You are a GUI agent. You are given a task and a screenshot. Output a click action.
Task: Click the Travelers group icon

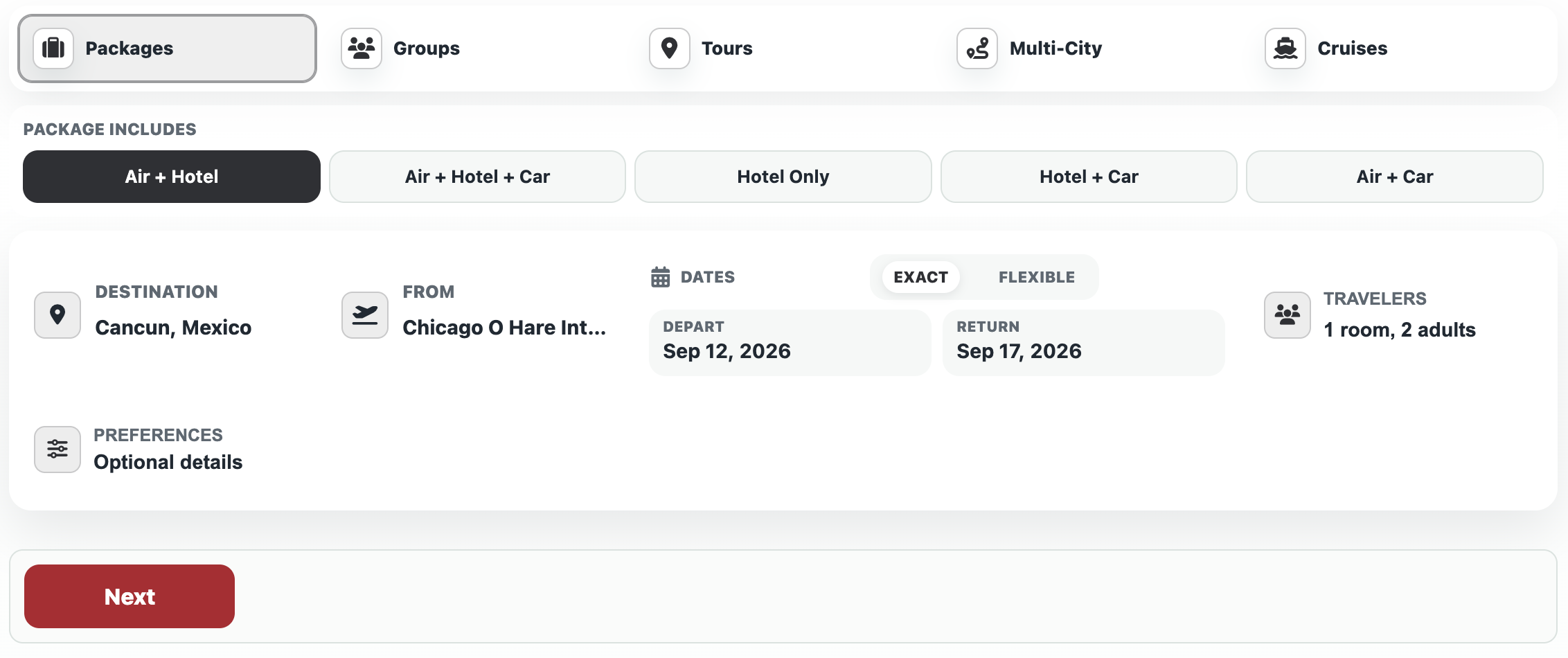pyautogui.click(x=1288, y=315)
